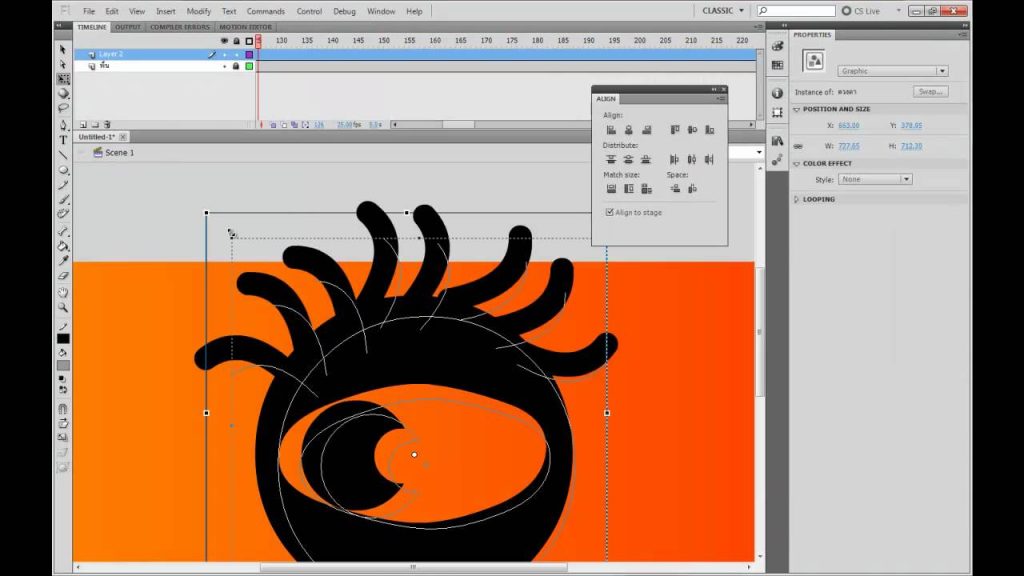
Task: Toggle lock dot for Layer 2
Action: pos(236,55)
